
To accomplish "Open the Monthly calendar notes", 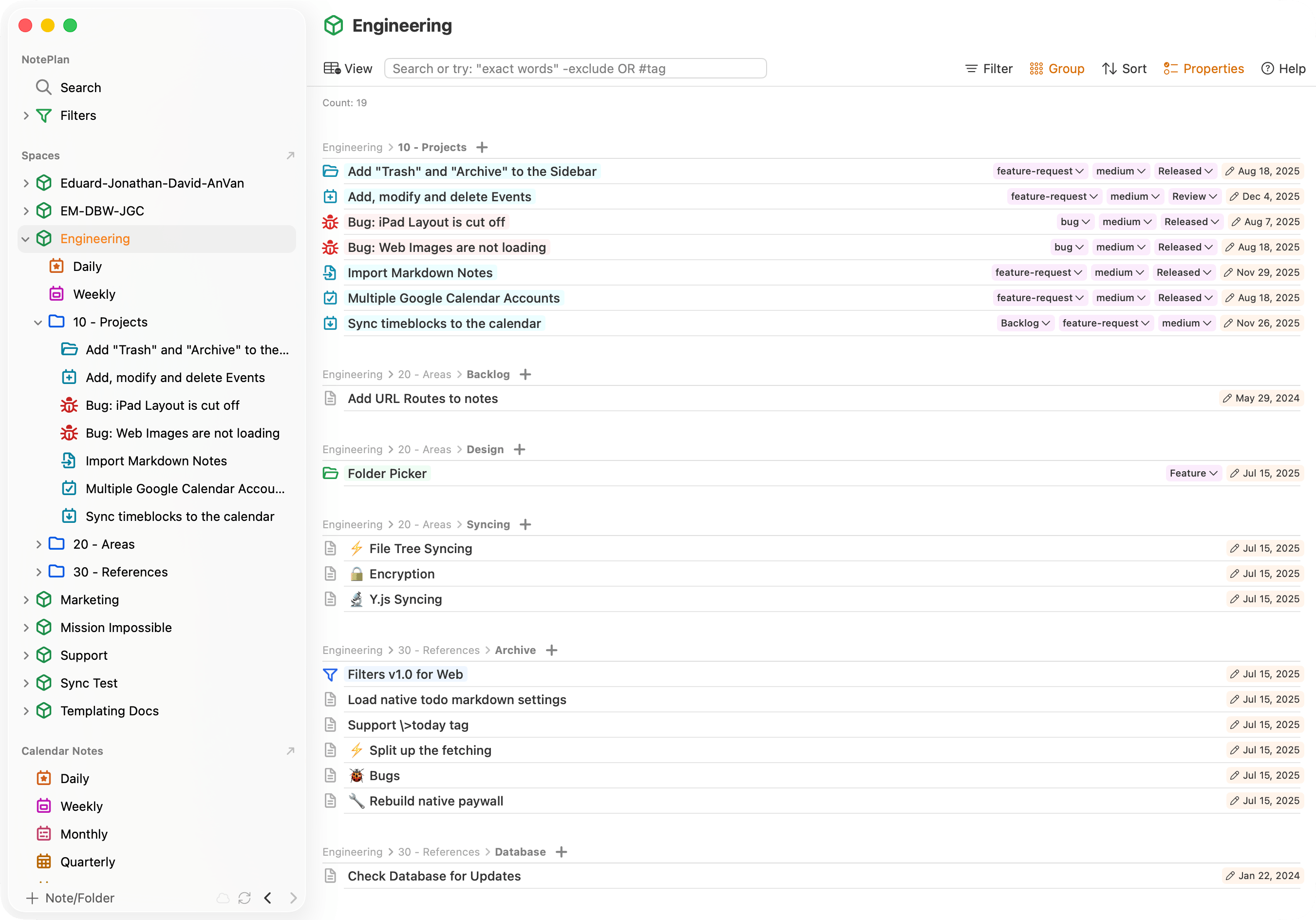I will point(84,834).
